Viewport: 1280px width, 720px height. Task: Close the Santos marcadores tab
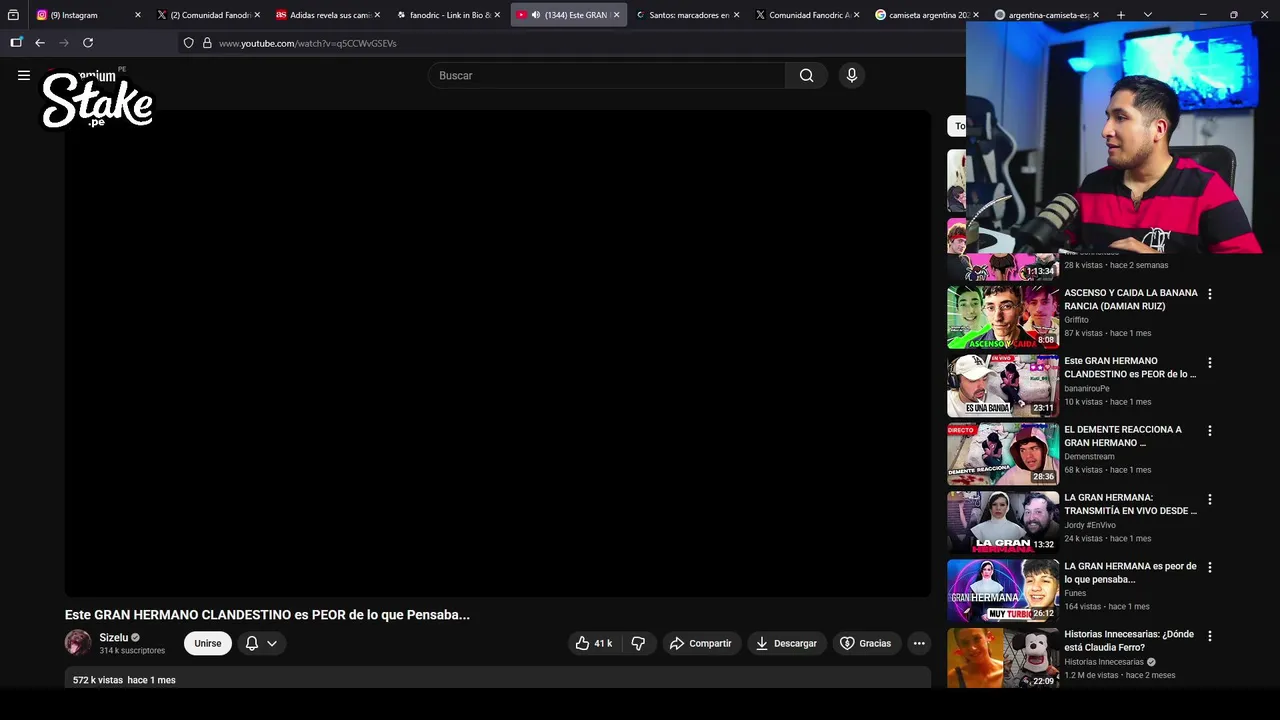[737, 15]
